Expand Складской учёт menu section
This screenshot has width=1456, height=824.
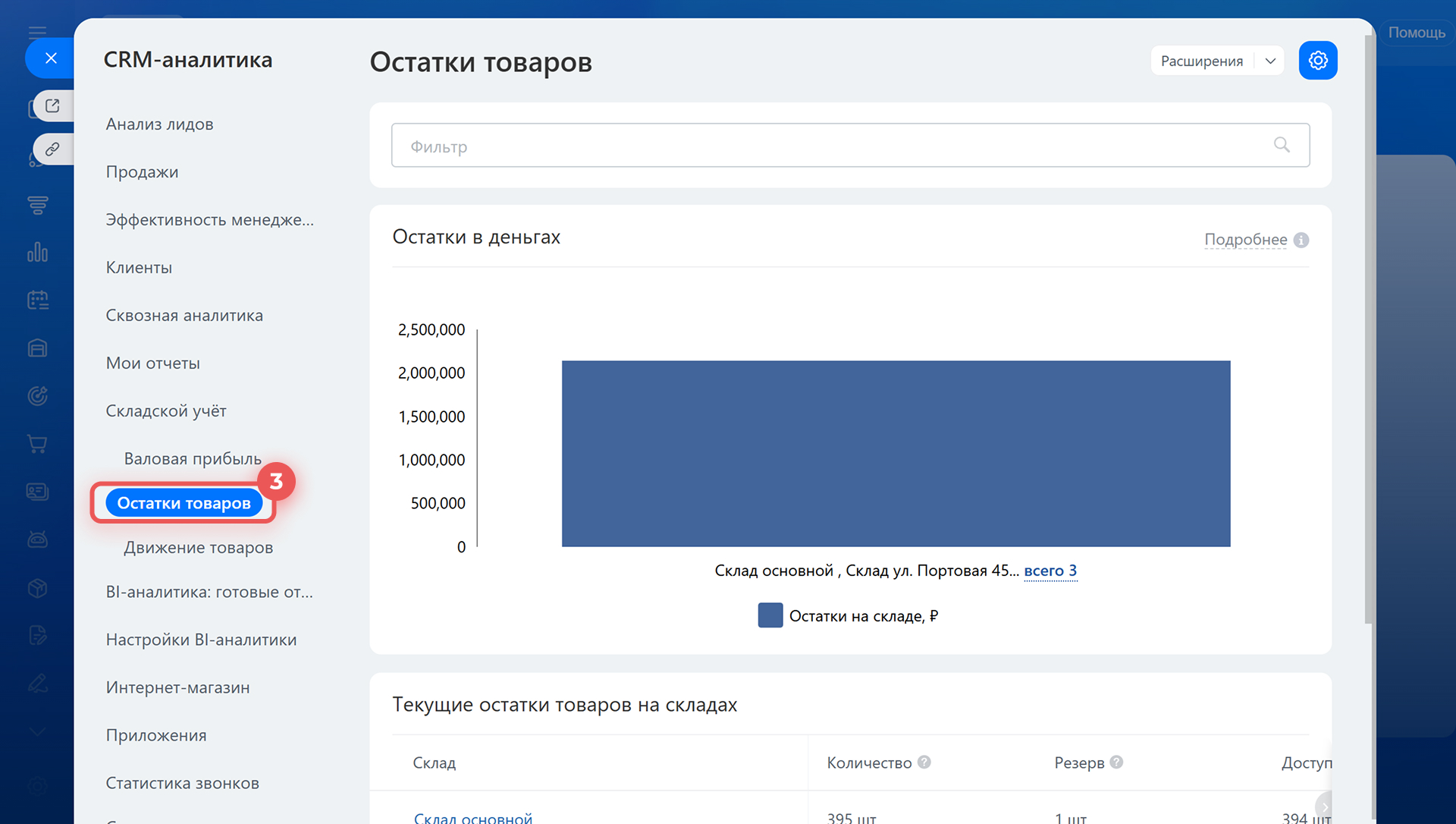pyautogui.click(x=166, y=411)
